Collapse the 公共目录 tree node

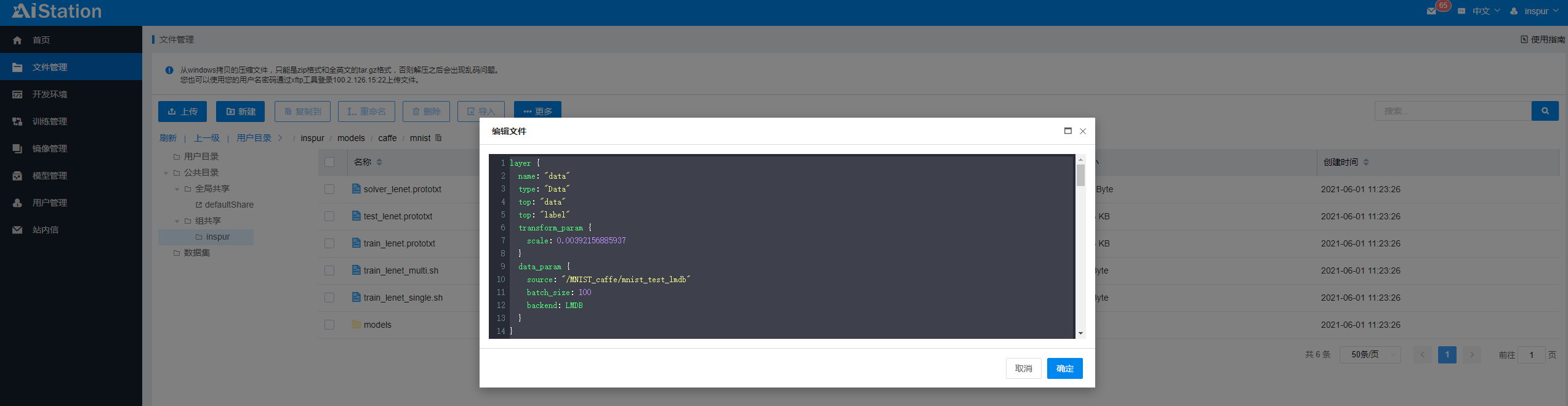click(x=166, y=173)
